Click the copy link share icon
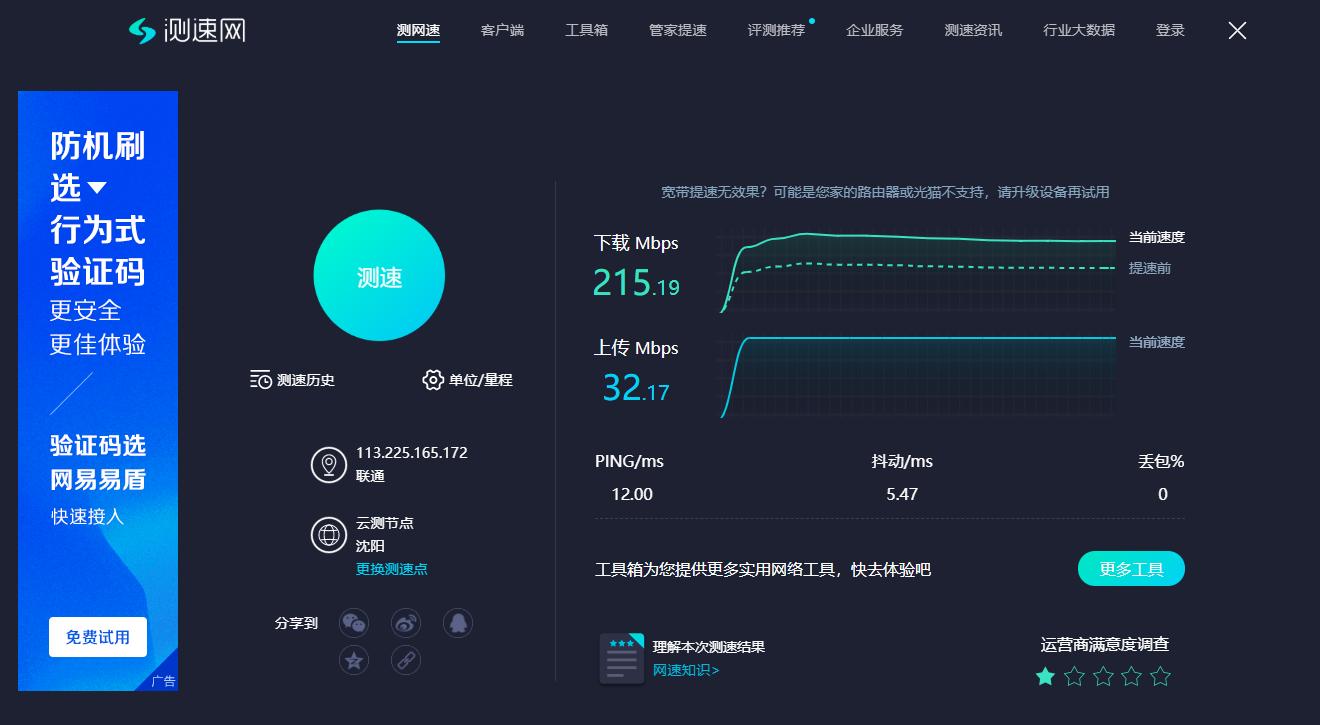The width and height of the screenshot is (1320, 725). (406, 660)
